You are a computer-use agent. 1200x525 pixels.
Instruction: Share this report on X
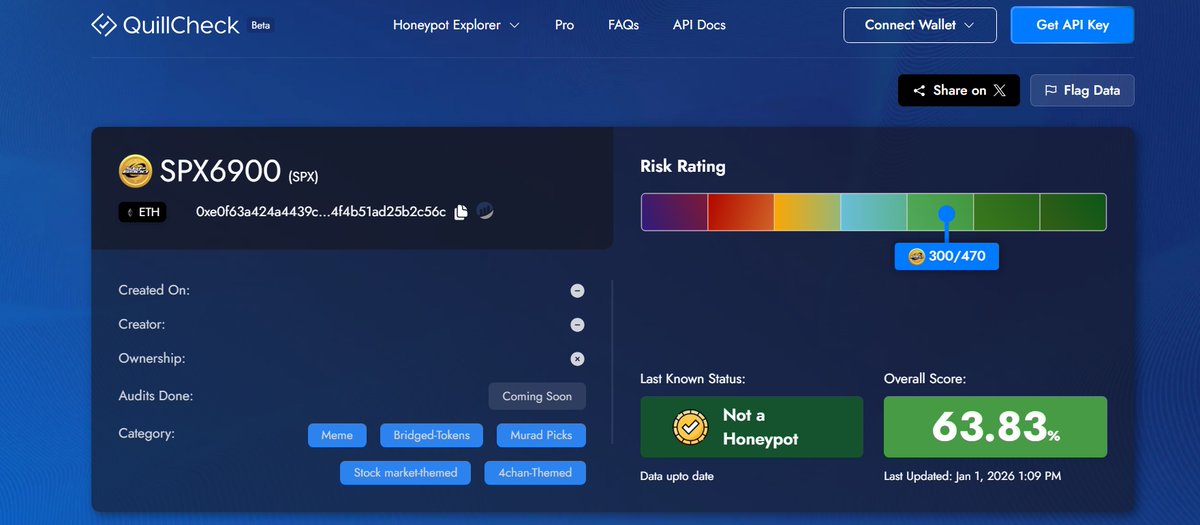(959, 90)
